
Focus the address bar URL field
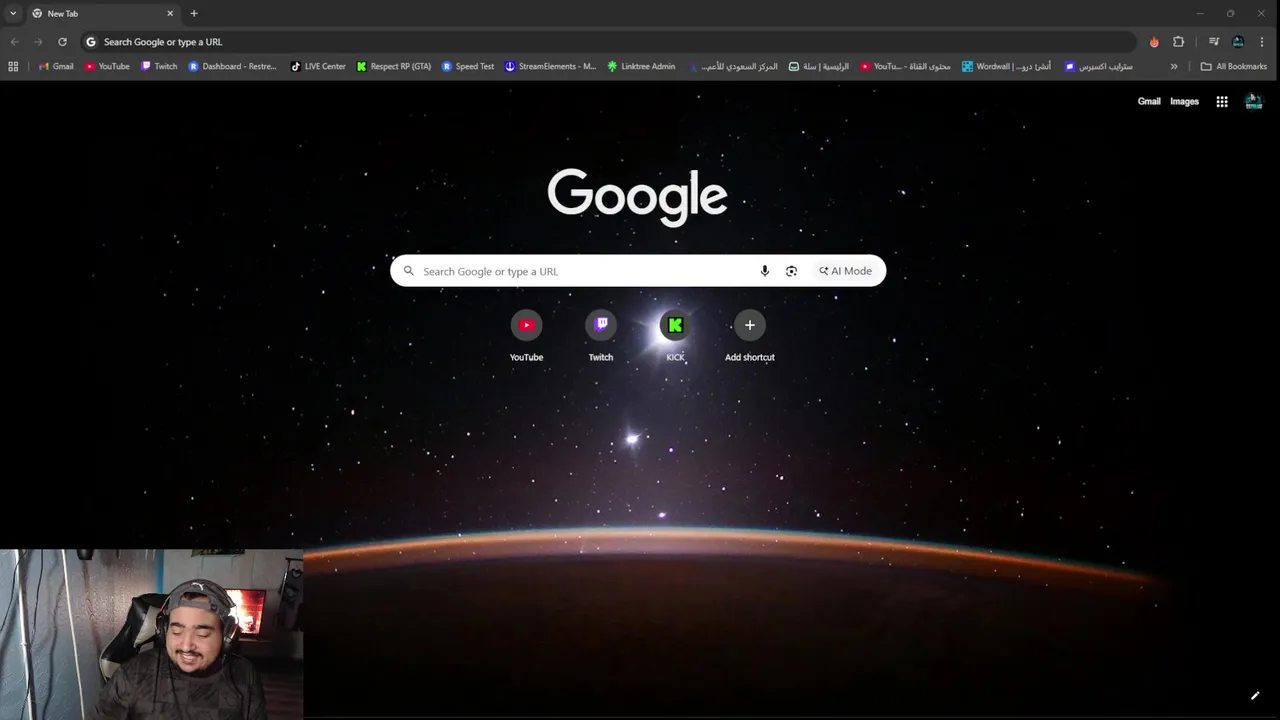coord(610,42)
